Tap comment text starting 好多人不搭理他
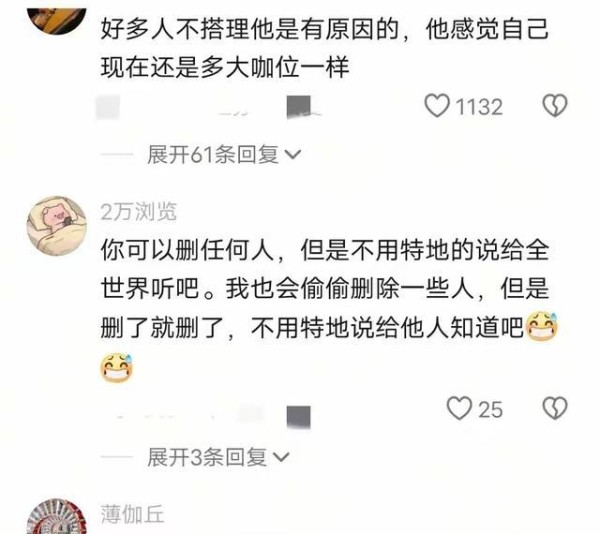 324,49
